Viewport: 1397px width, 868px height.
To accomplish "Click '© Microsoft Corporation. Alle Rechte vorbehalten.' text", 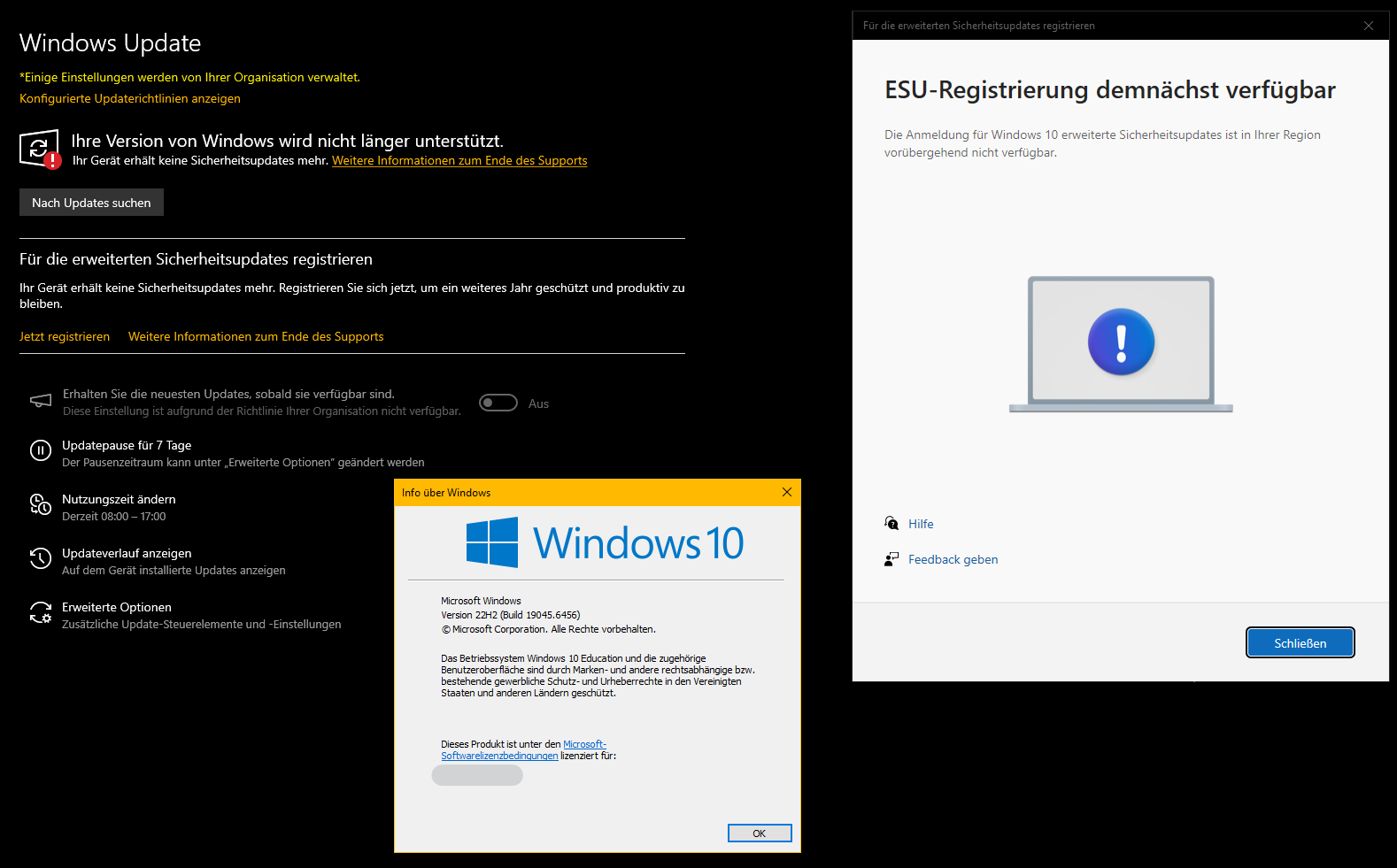I will pyautogui.click(x=549, y=629).
